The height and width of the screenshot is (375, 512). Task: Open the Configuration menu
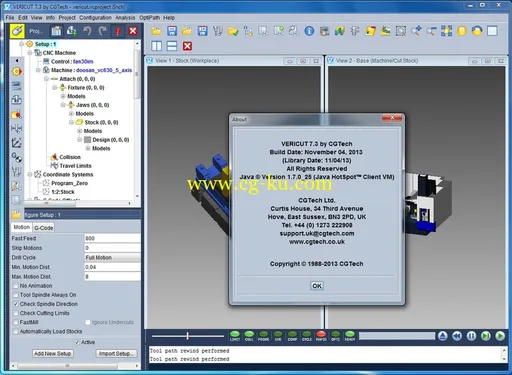pos(95,17)
